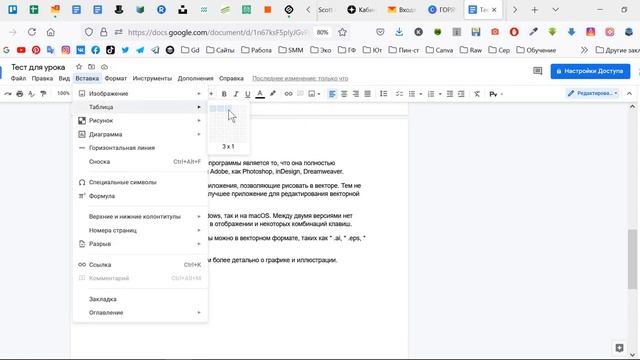Expand the numbered list style dropdown

(x=440, y=94)
